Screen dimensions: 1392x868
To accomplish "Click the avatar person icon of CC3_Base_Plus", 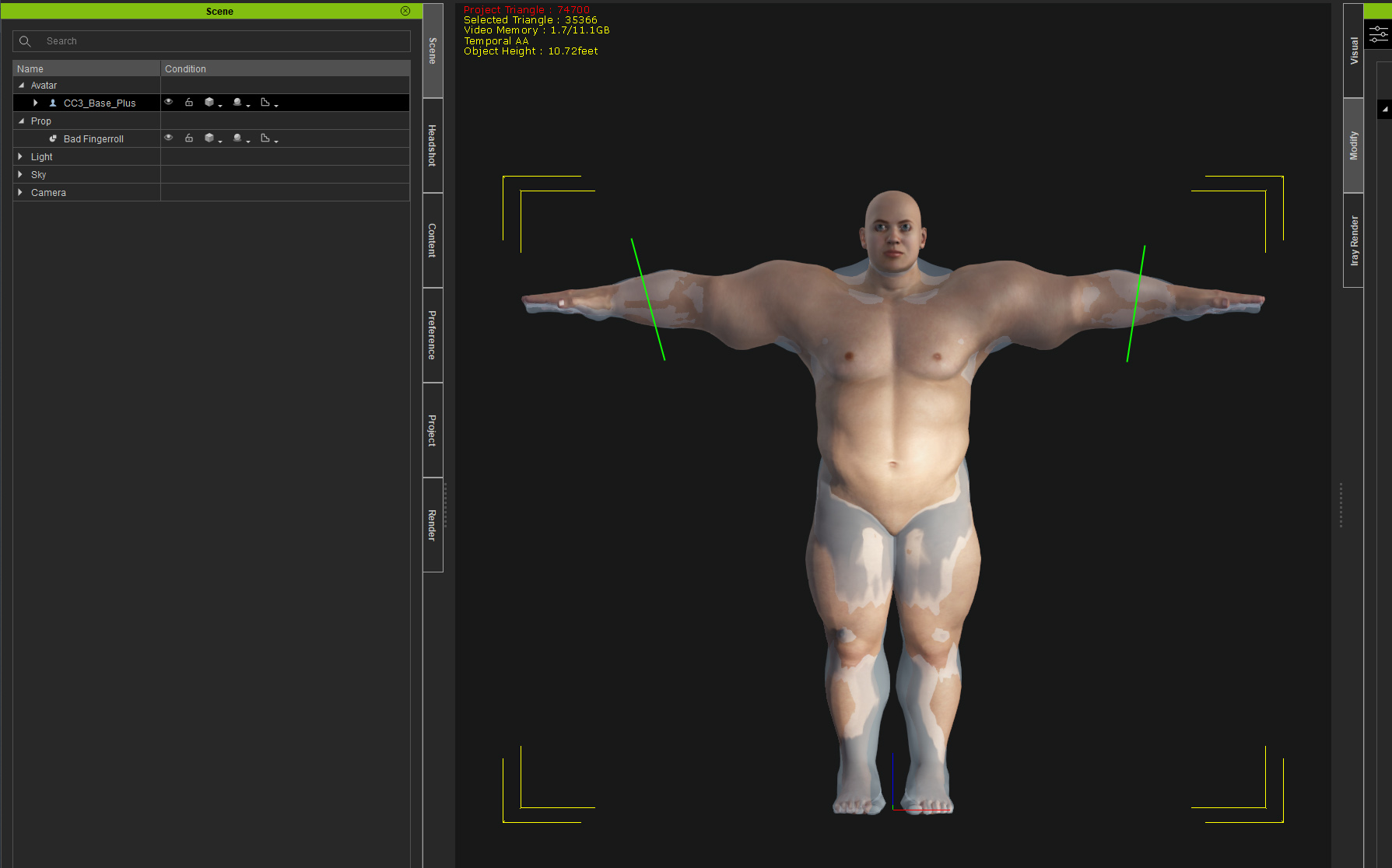I will click(x=53, y=103).
